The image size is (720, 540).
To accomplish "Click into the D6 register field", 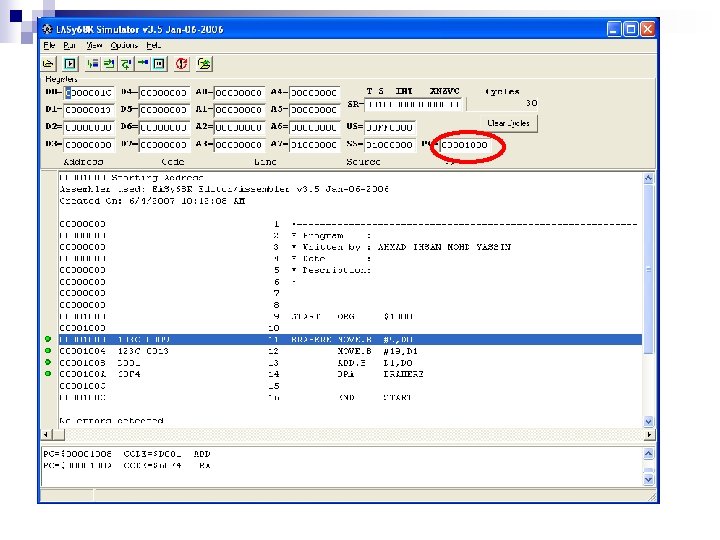I will click(x=164, y=127).
